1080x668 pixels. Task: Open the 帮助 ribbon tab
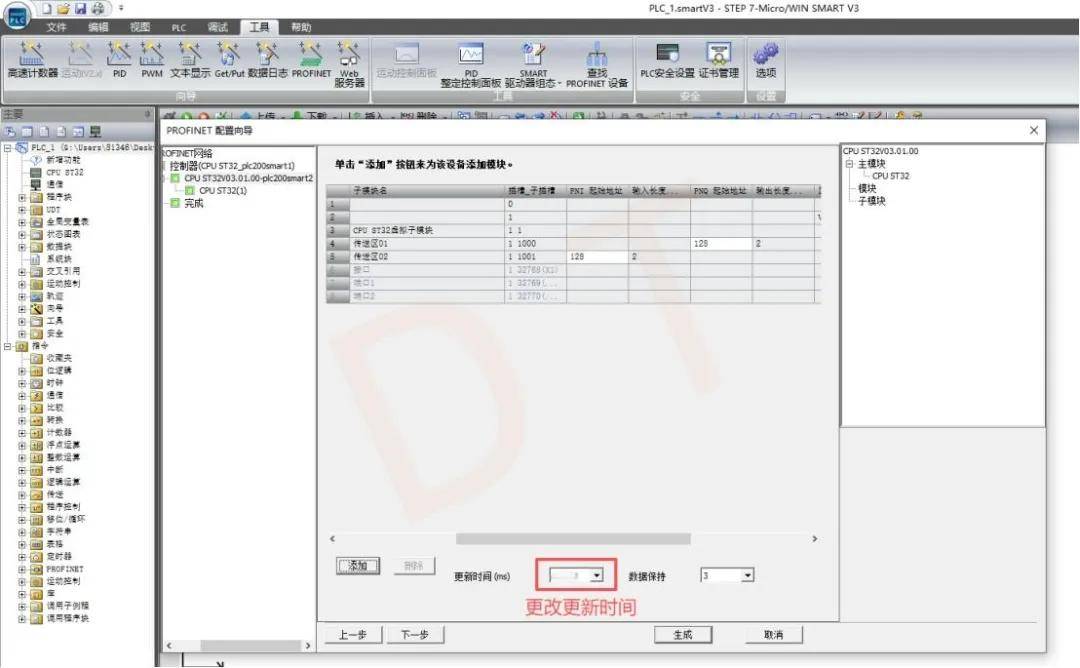[301, 27]
